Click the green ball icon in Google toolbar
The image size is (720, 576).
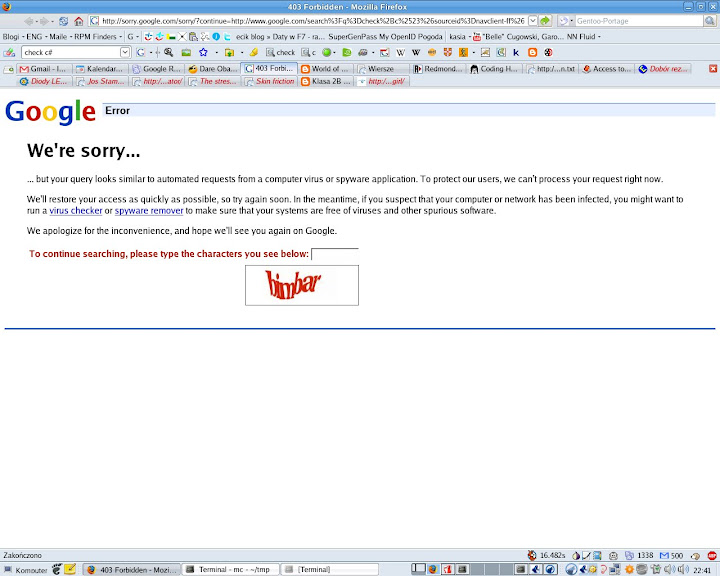[x=326, y=52]
